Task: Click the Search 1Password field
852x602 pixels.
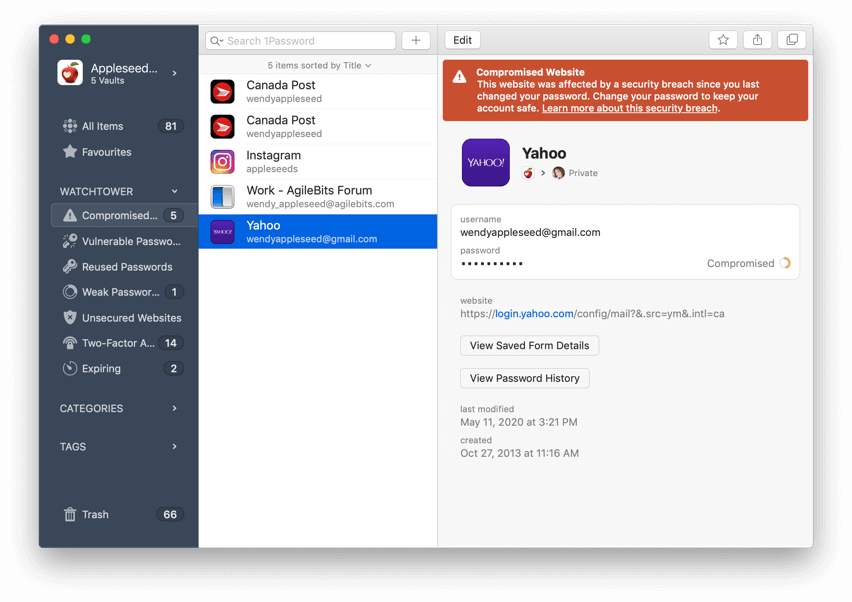Action: pos(300,39)
